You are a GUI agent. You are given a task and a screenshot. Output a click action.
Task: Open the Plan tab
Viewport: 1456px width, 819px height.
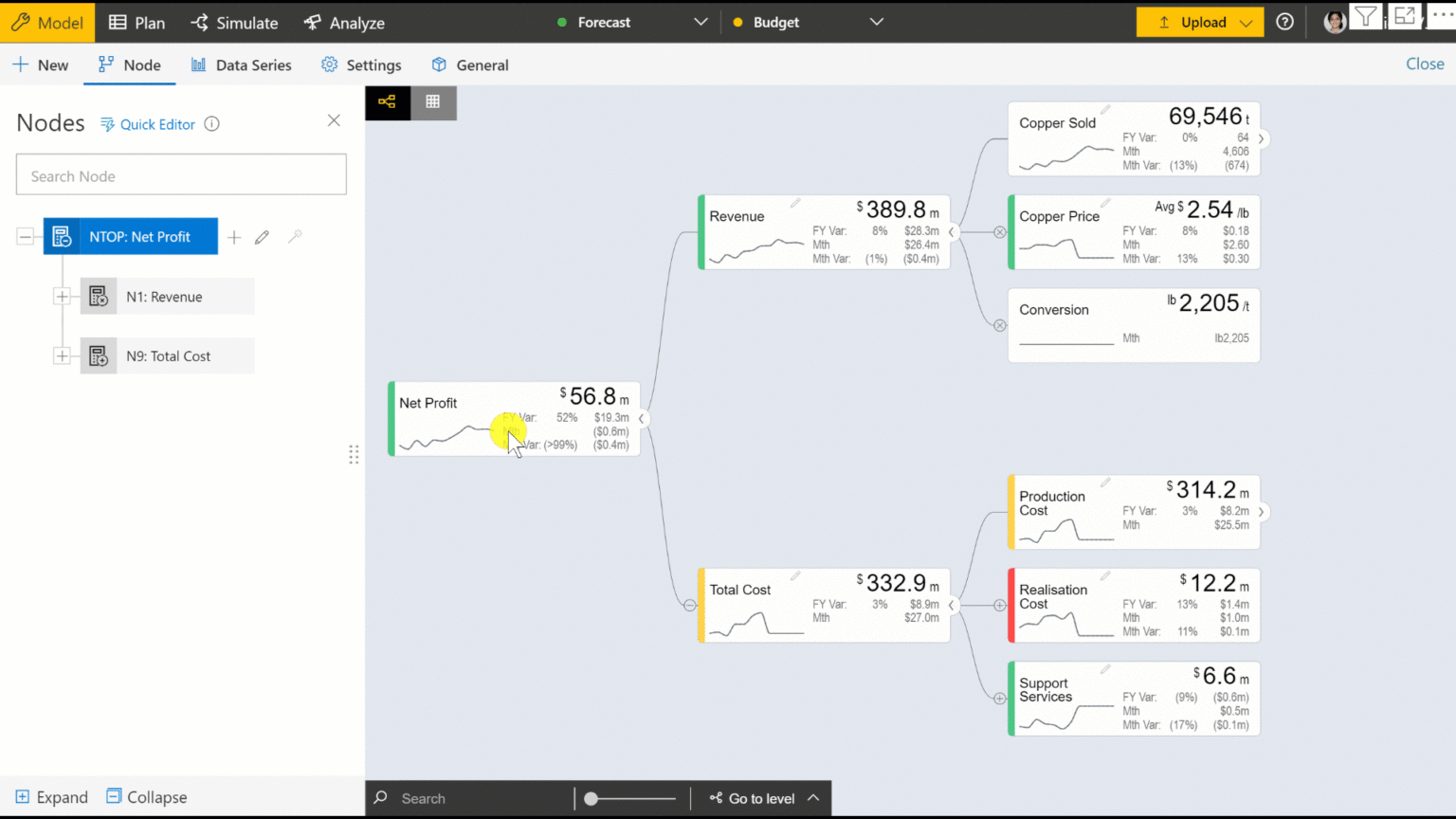136,23
